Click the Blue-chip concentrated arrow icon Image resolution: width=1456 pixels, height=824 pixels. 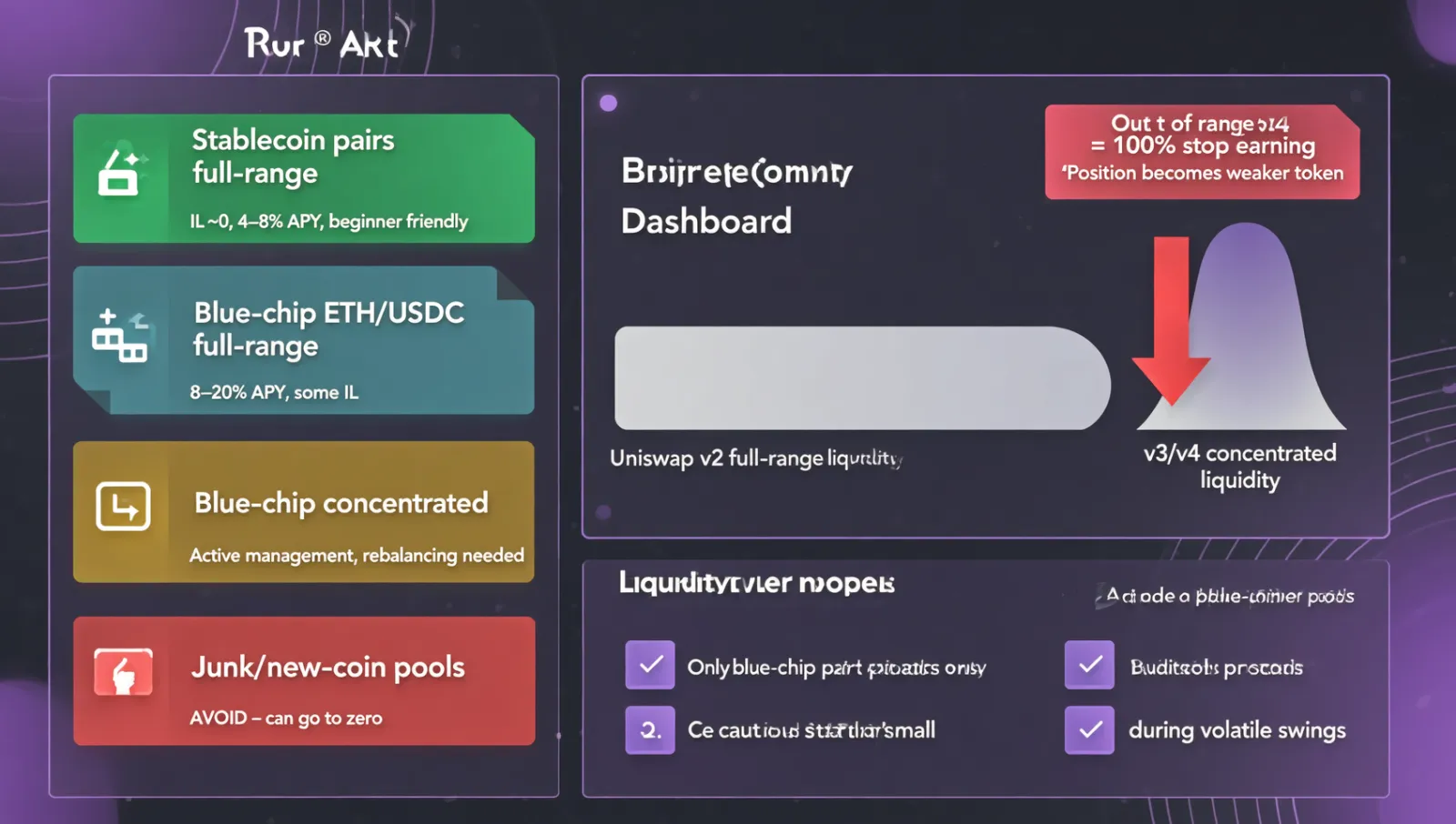coord(123,506)
